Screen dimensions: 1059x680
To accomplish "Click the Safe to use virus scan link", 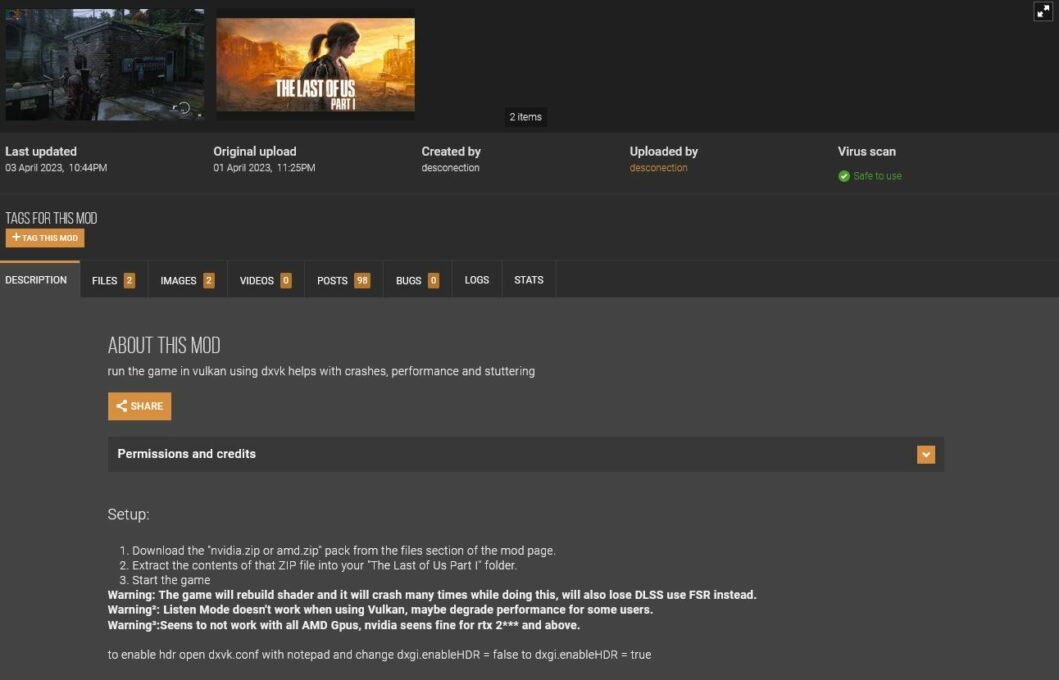I will point(877,176).
